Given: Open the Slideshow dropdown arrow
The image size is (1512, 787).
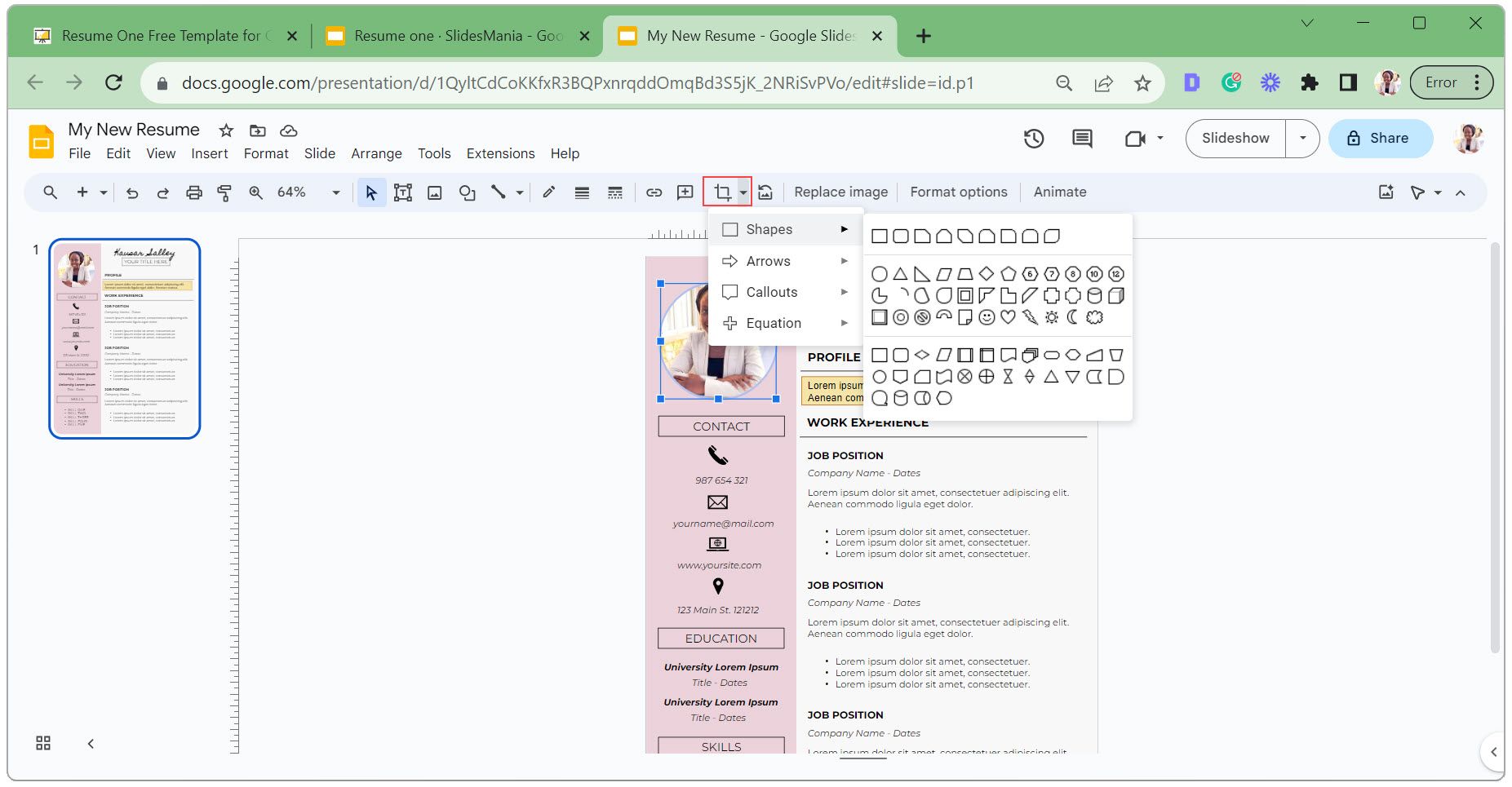Looking at the screenshot, I should coord(1301,138).
